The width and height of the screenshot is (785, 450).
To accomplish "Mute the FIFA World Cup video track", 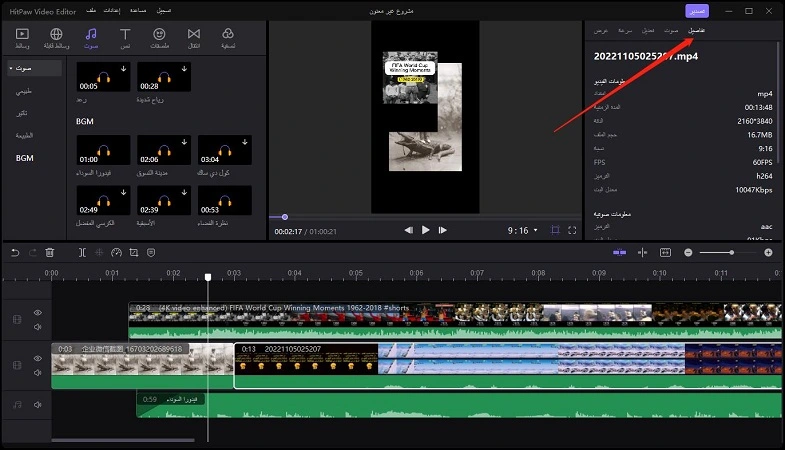I will [38, 327].
